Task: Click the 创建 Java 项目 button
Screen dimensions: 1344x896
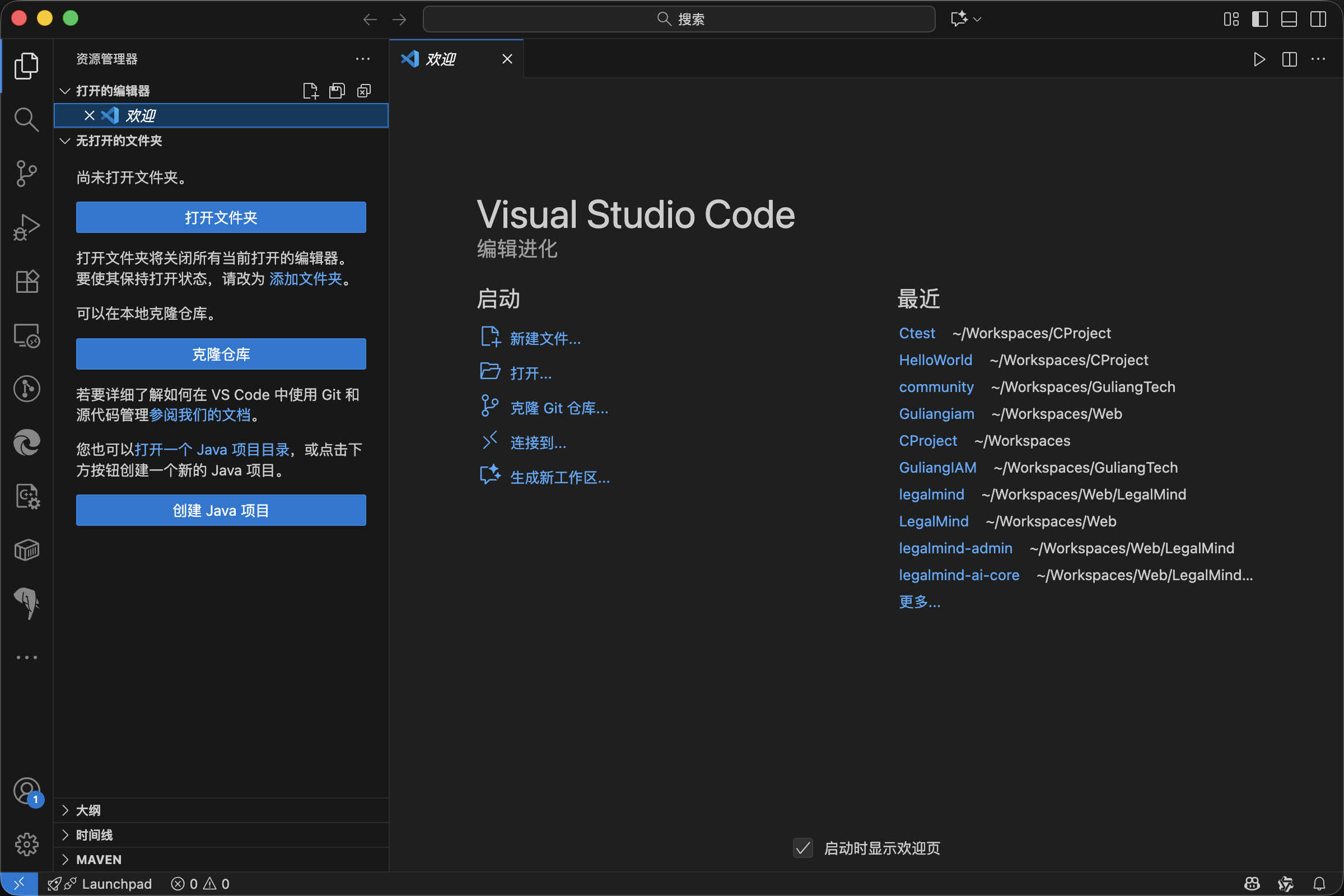Action: pos(221,510)
